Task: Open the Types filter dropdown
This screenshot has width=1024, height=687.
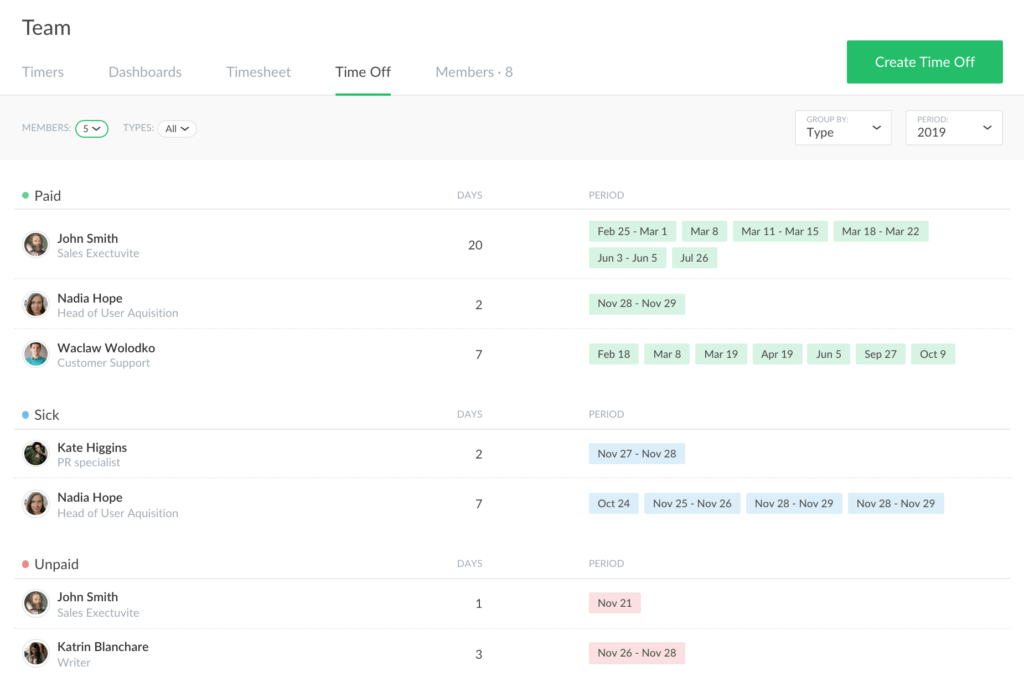Action: [177, 128]
